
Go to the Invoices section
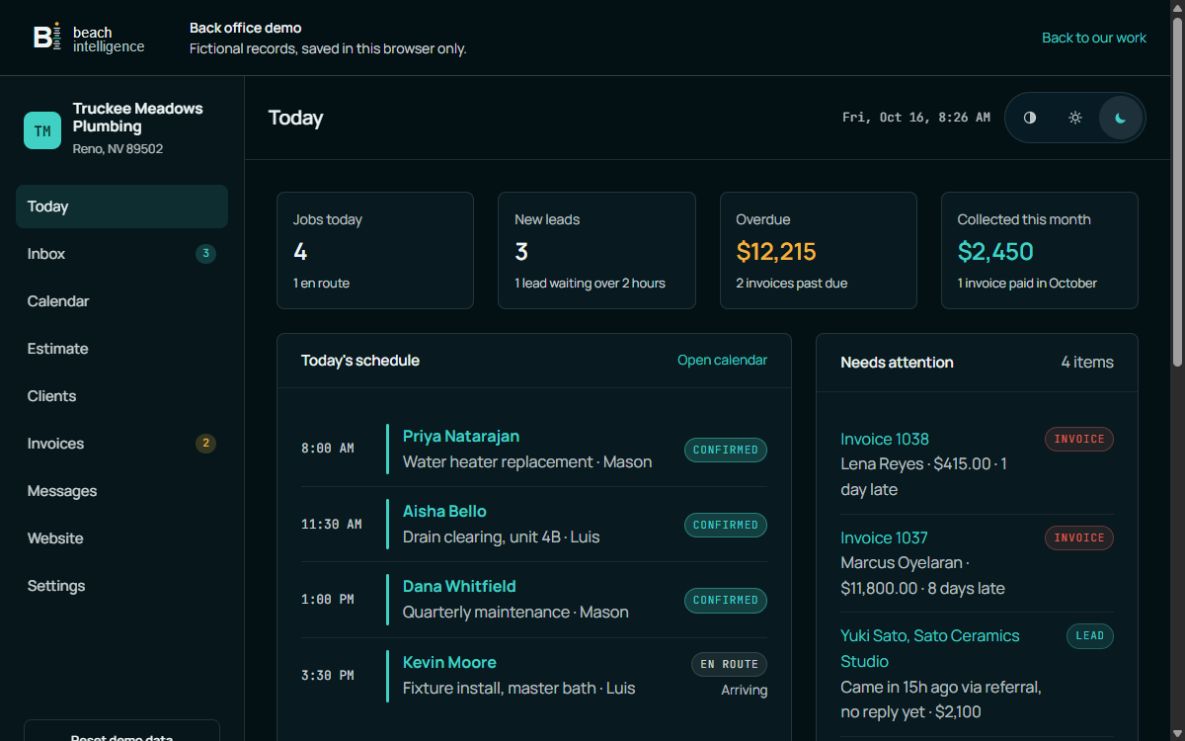(x=122, y=444)
